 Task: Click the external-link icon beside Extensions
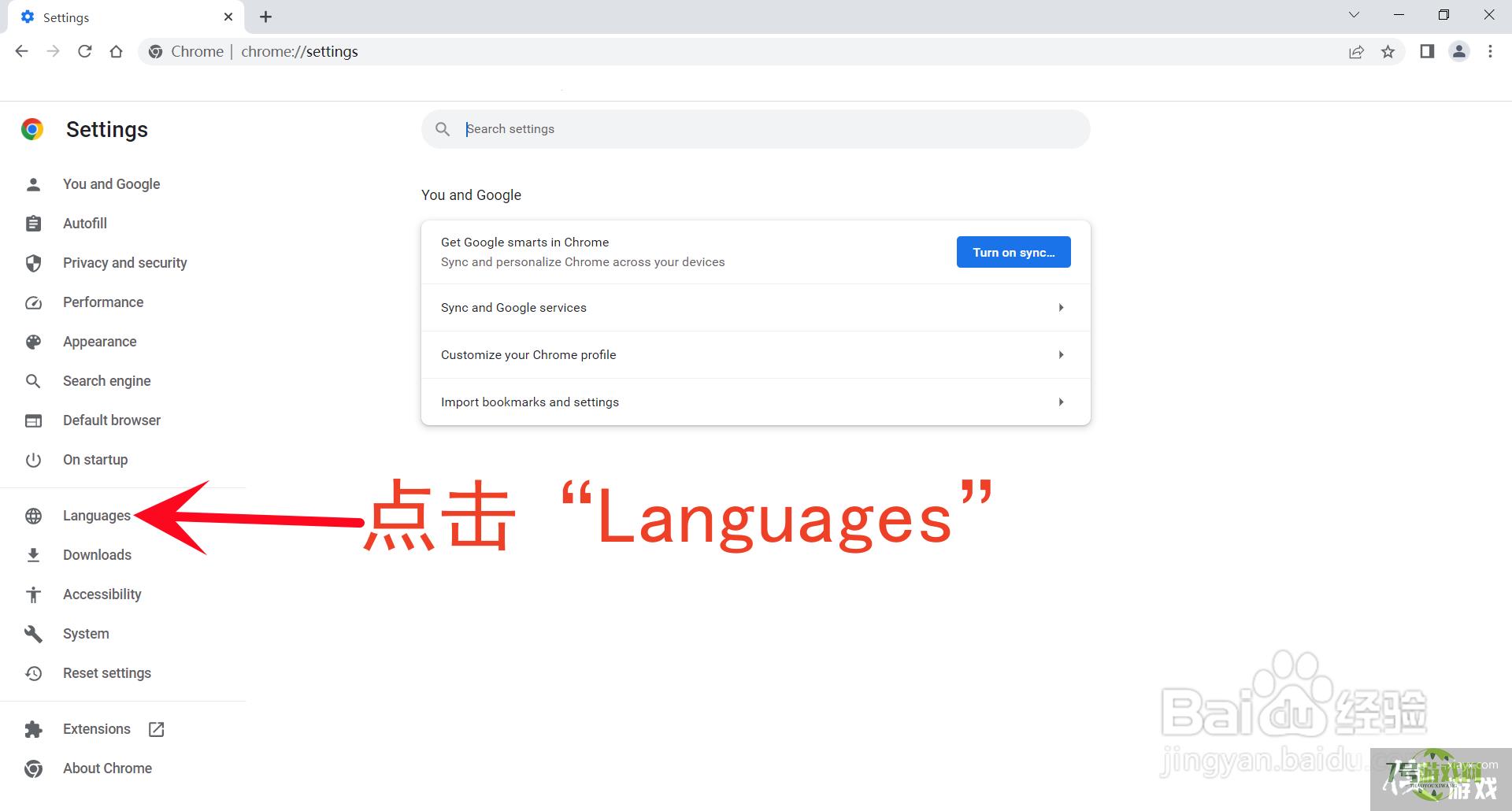pyautogui.click(x=156, y=729)
